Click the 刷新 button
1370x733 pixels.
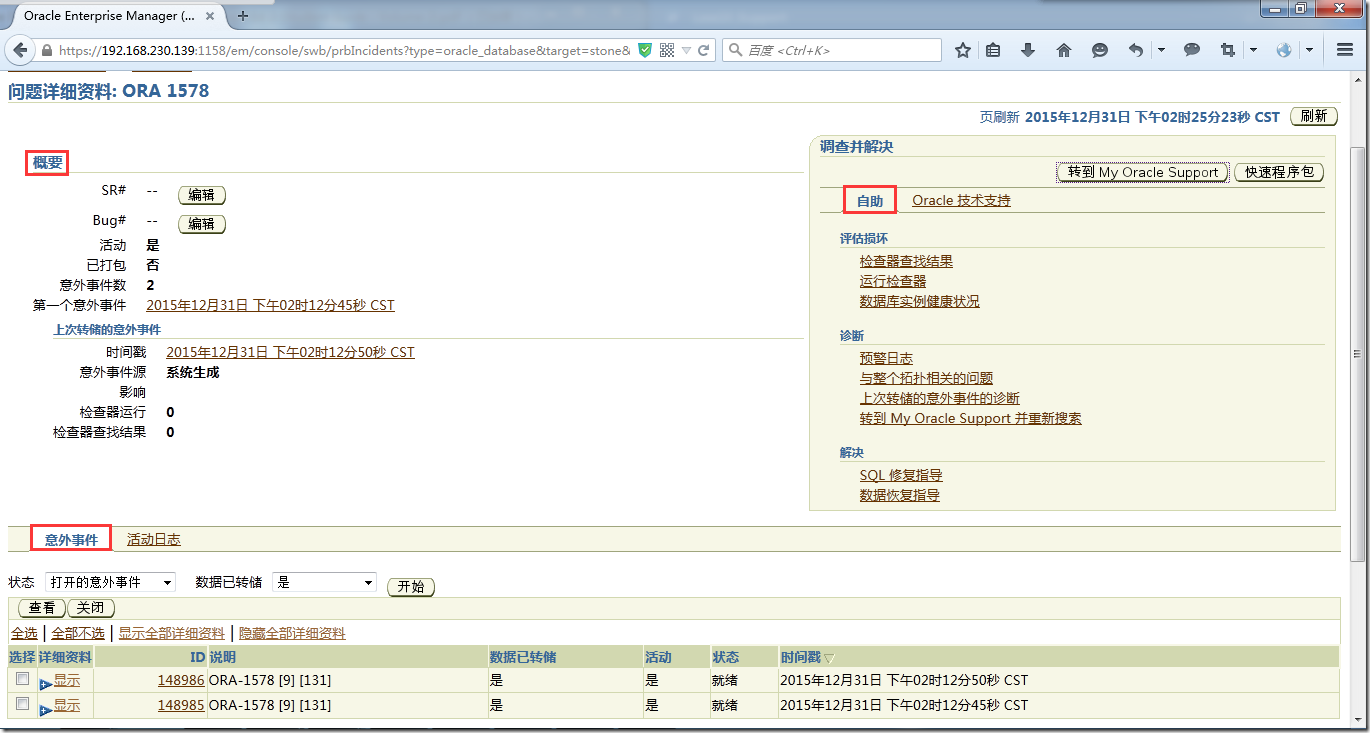[x=1314, y=116]
